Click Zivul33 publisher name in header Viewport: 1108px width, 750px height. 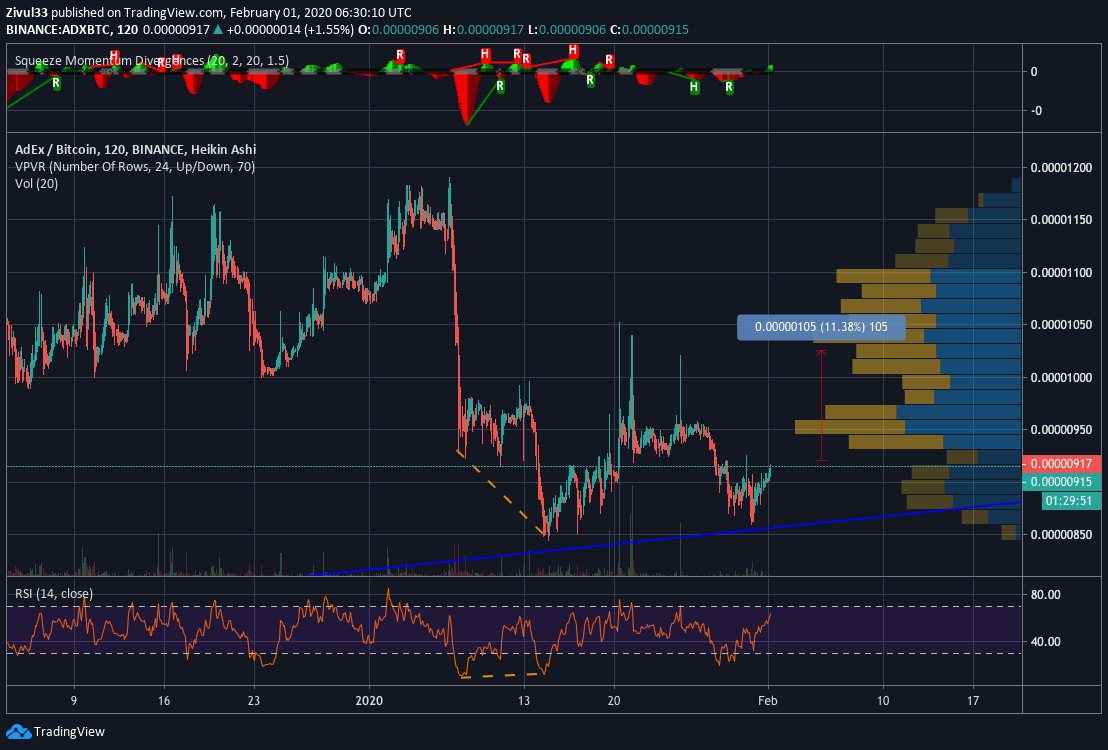point(28,13)
